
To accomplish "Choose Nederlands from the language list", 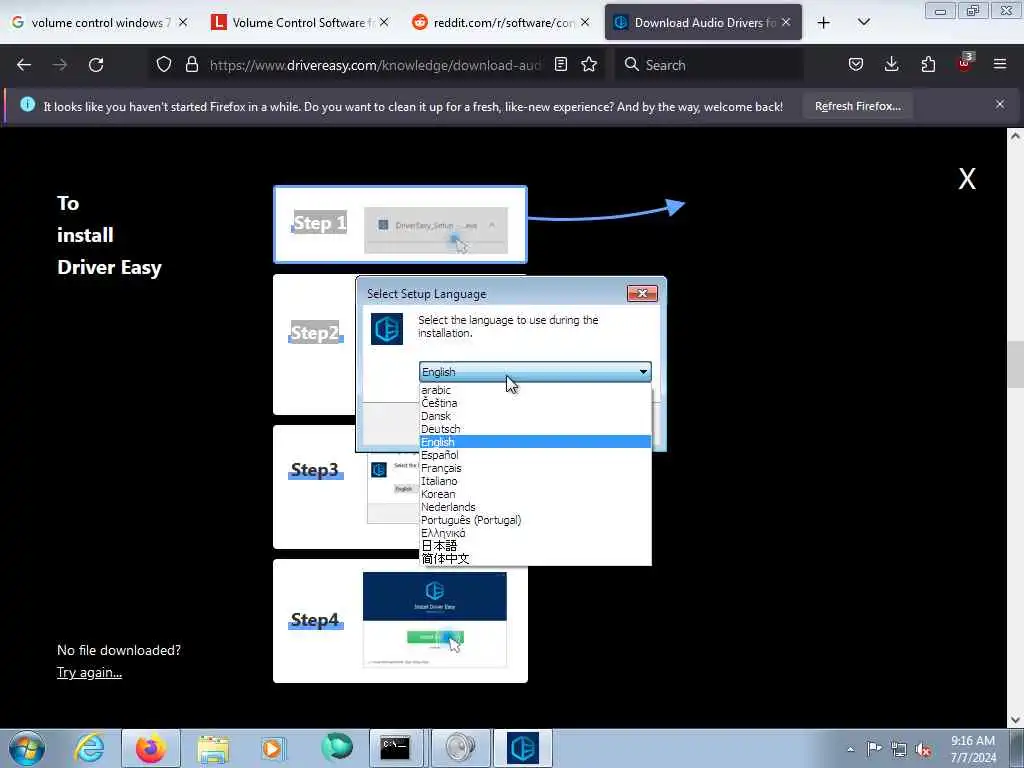I will 535,507.
